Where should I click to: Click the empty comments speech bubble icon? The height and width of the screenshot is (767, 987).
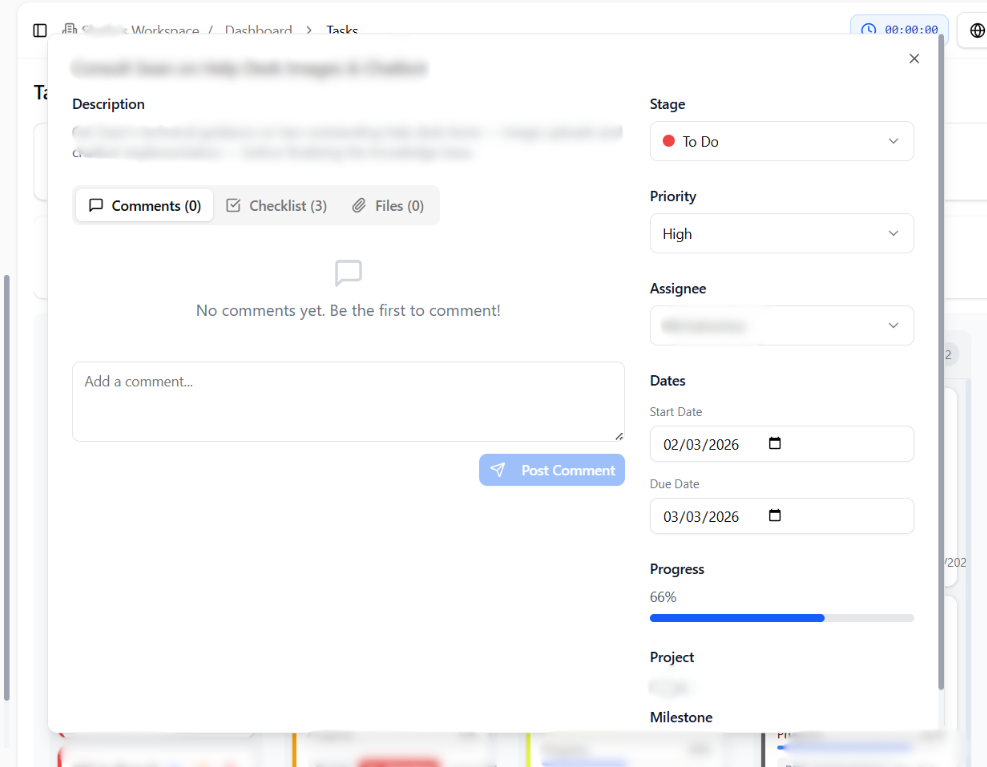[x=348, y=273]
